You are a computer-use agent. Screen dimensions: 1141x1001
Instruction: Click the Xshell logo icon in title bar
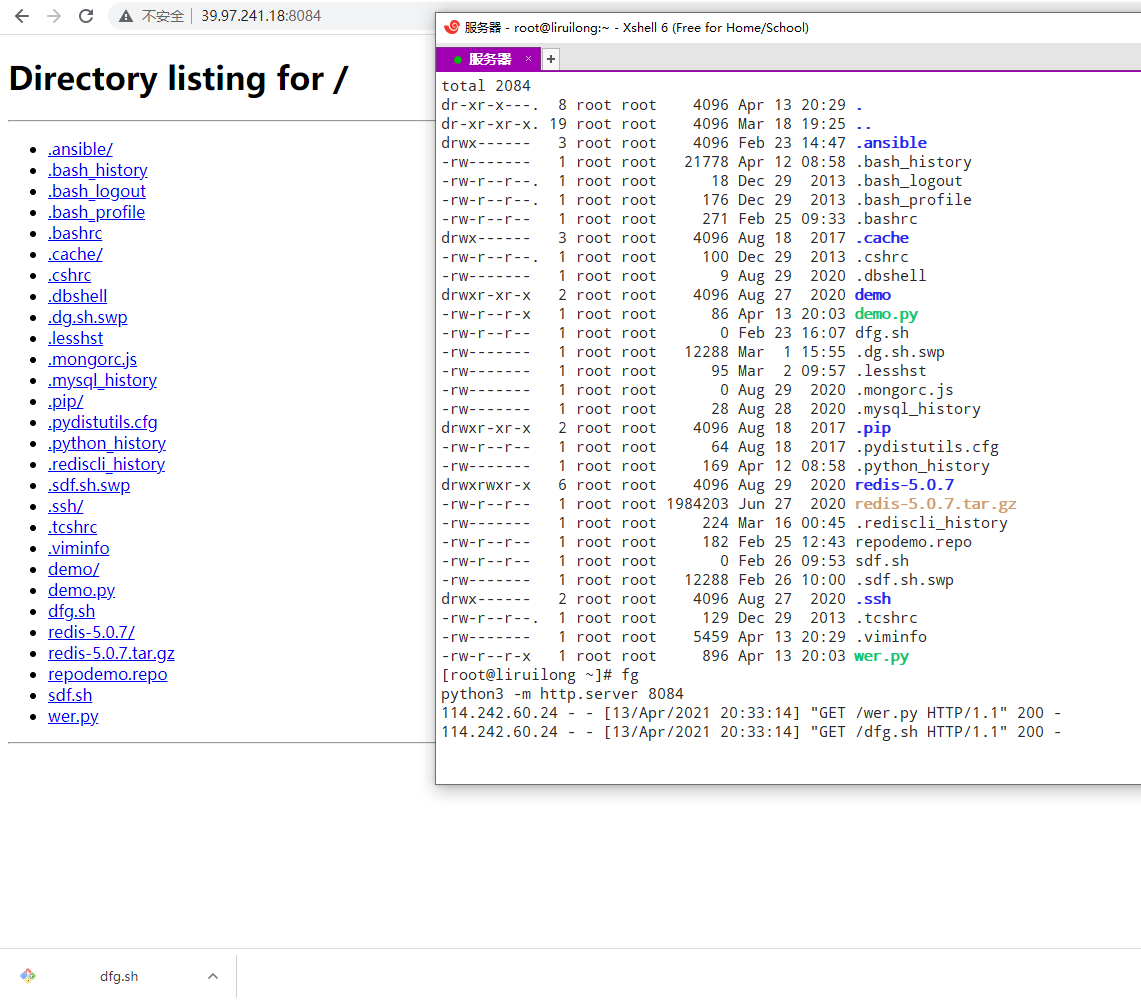coord(451,28)
